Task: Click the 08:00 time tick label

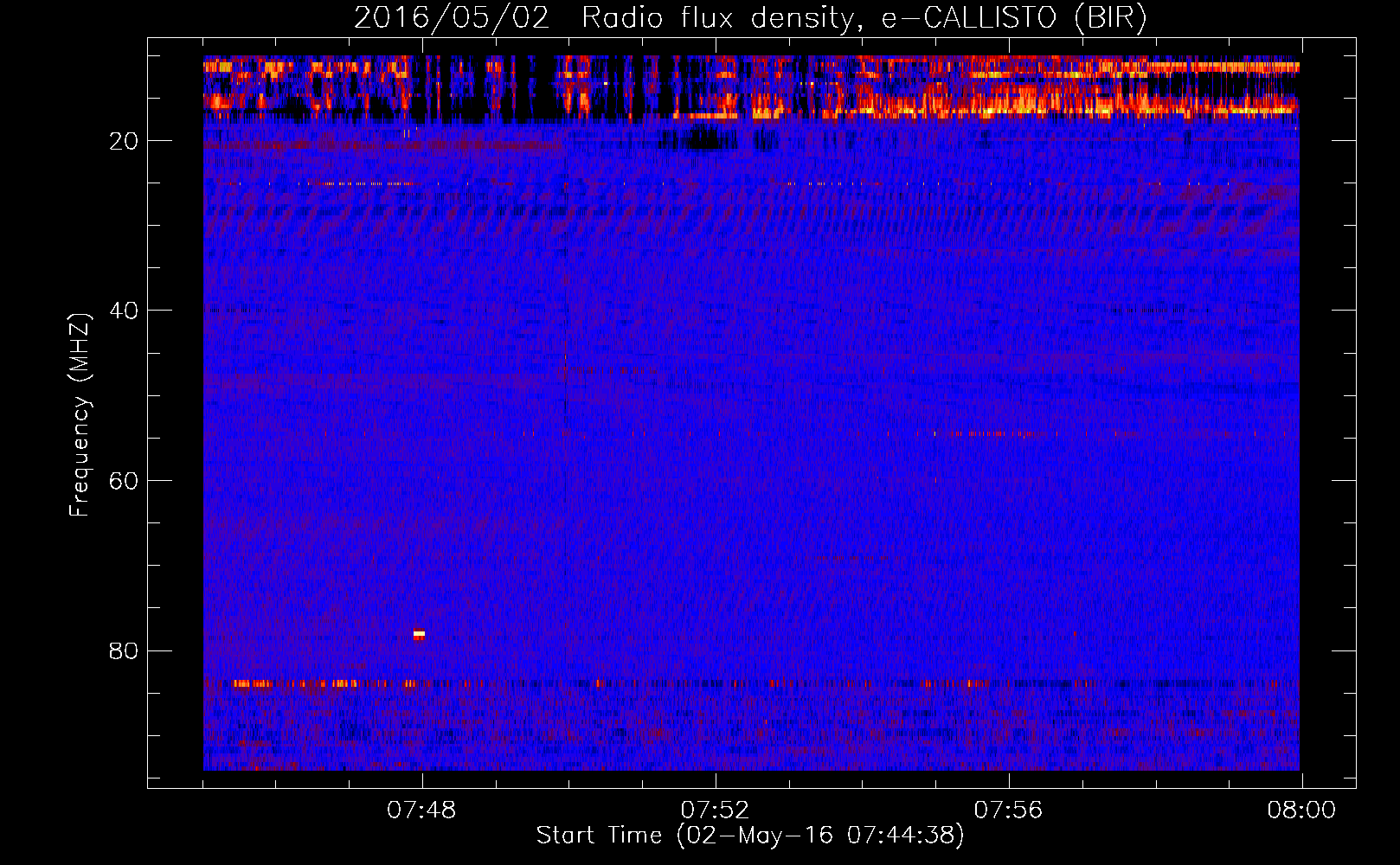Action: [1302, 811]
